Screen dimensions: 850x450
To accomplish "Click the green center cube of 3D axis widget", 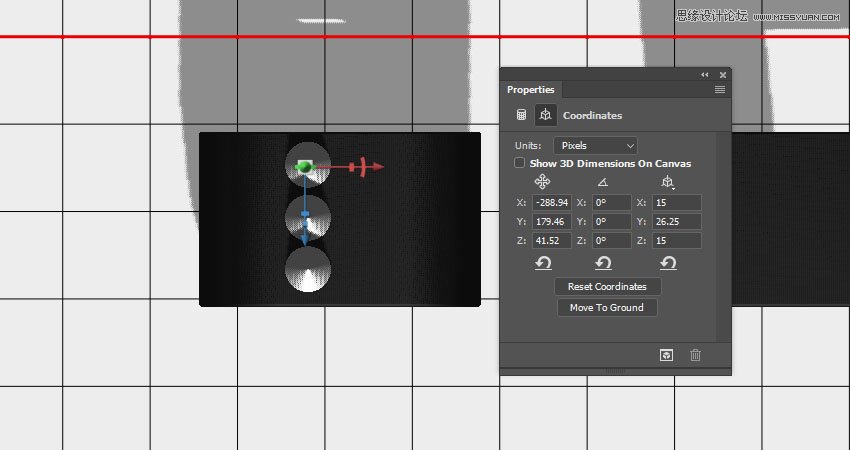I will point(304,167).
